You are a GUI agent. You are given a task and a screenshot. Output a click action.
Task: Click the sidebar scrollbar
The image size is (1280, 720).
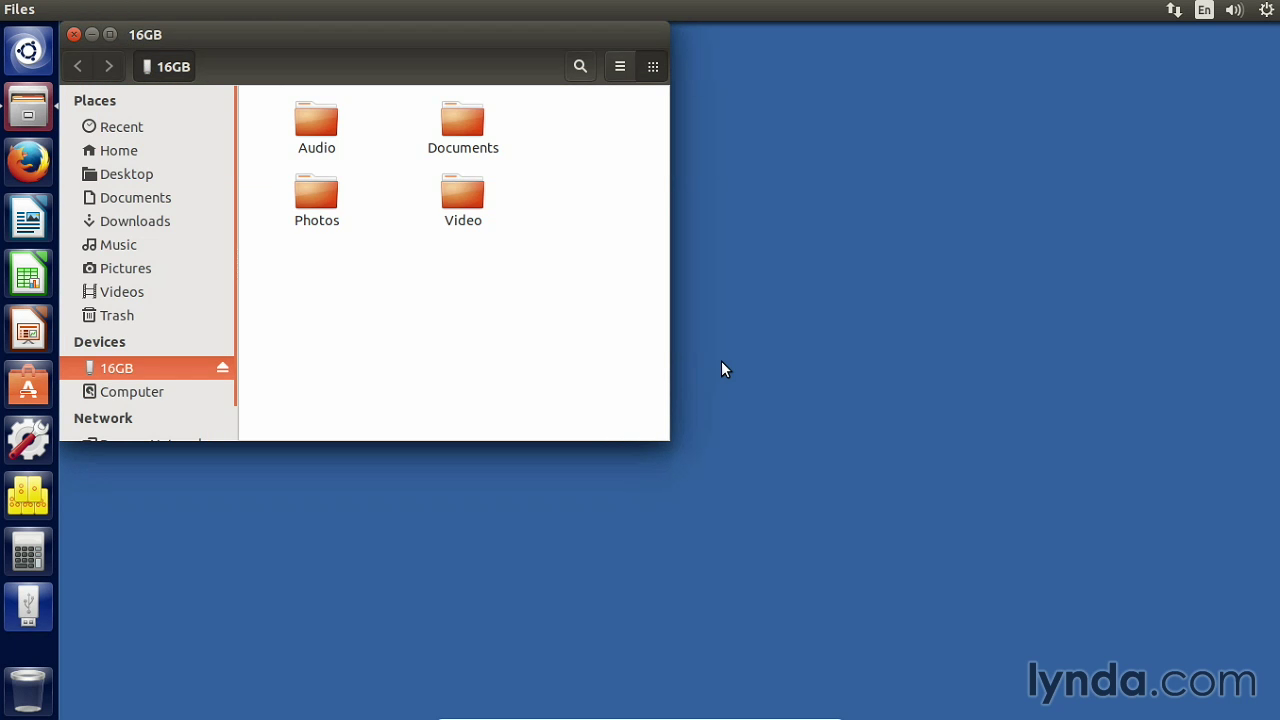coord(236,246)
